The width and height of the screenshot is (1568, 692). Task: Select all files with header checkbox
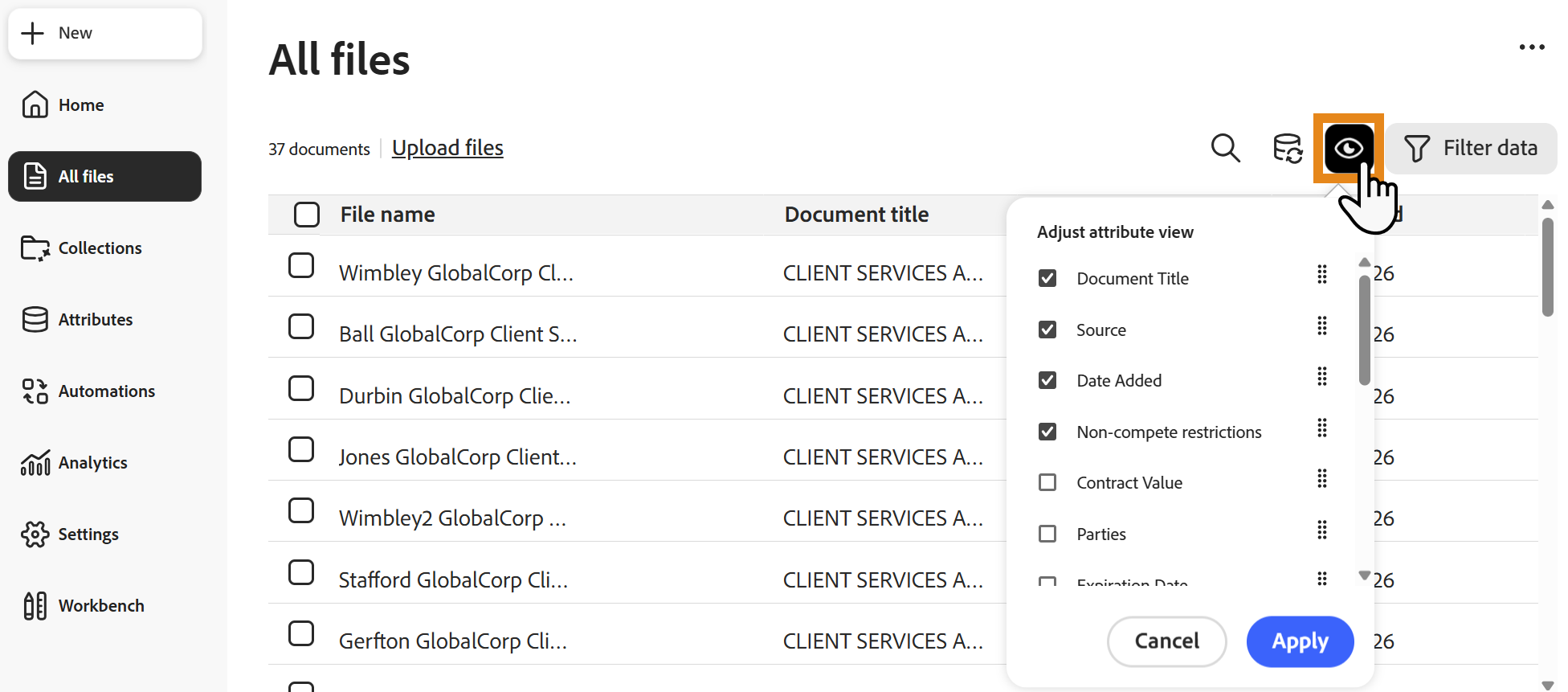point(307,215)
